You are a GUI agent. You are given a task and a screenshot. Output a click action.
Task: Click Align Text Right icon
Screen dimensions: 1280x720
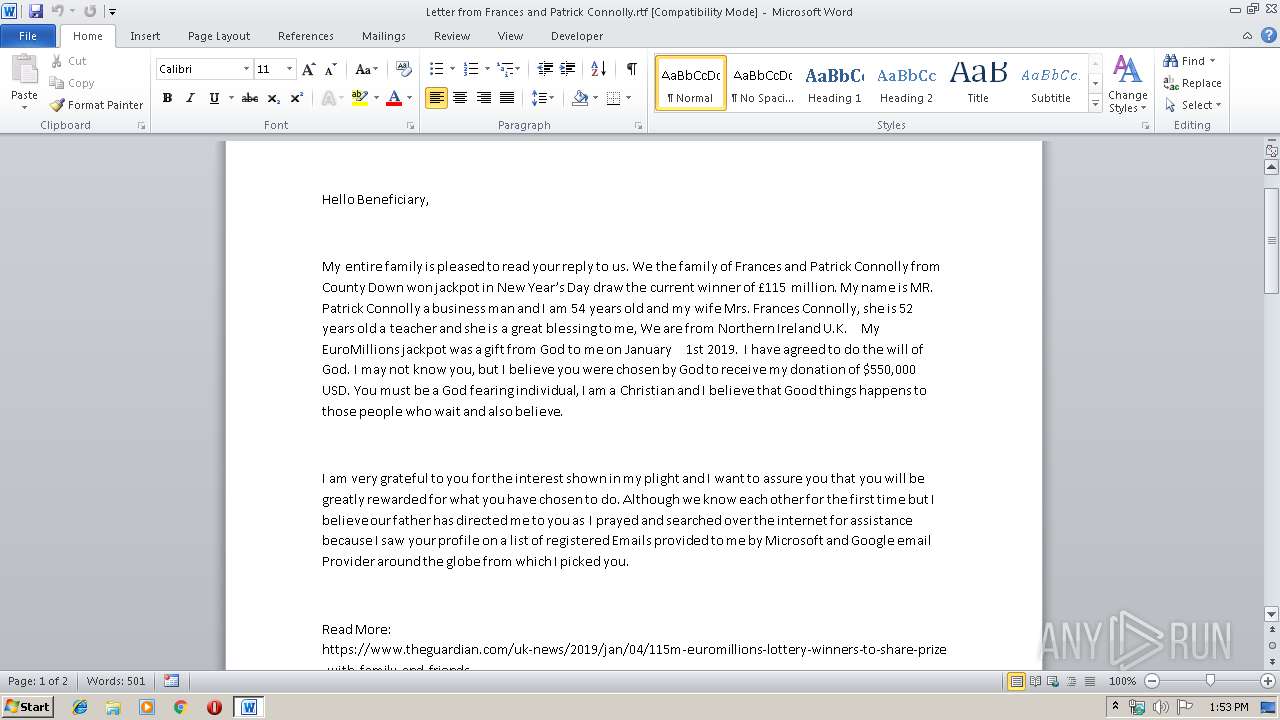(484, 98)
